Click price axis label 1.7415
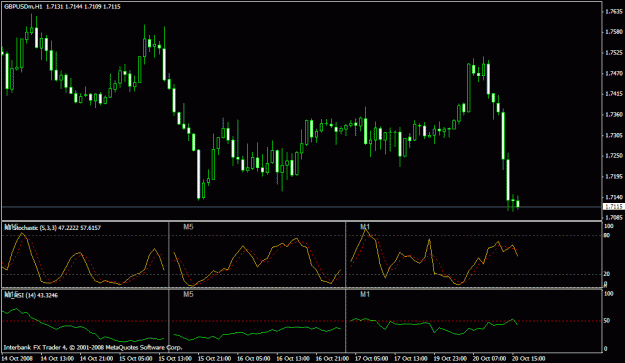 pyautogui.click(x=614, y=94)
